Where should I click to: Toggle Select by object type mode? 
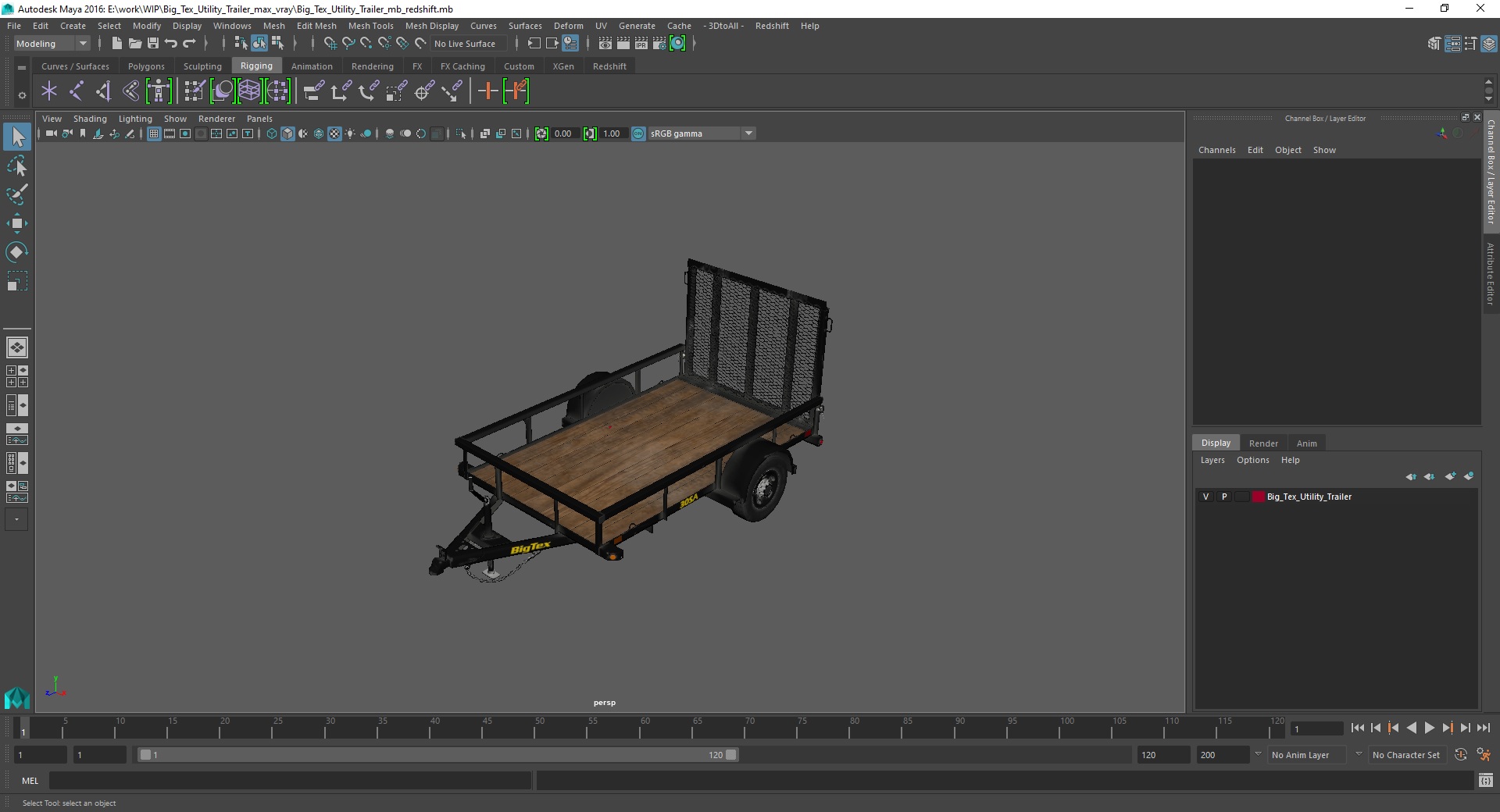click(x=259, y=44)
